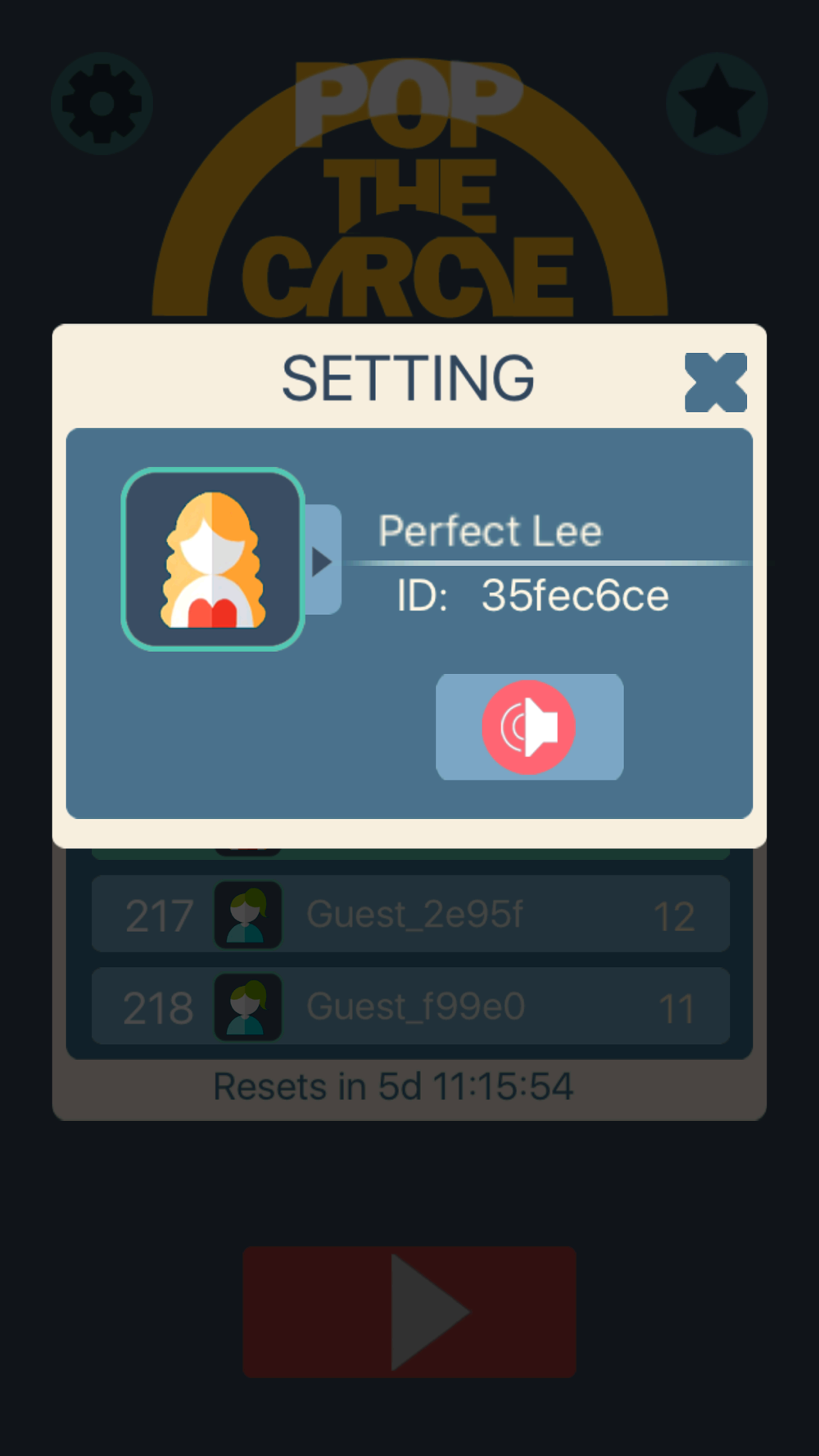Select Guest_f99e0 leaderboard row
Viewport: 819px width, 1456px height.
click(410, 1006)
